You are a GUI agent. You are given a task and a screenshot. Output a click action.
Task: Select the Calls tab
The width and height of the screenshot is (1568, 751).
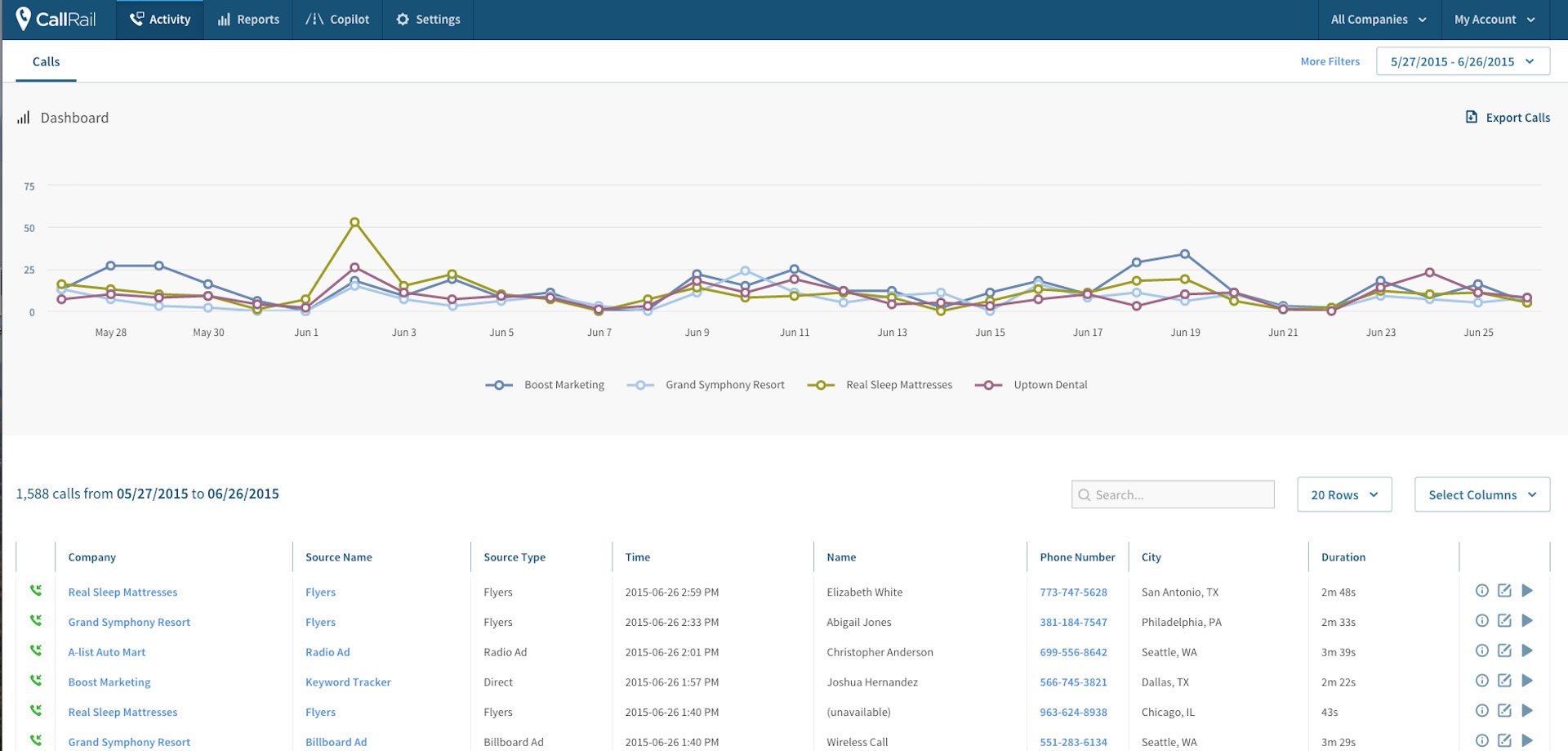click(x=46, y=61)
